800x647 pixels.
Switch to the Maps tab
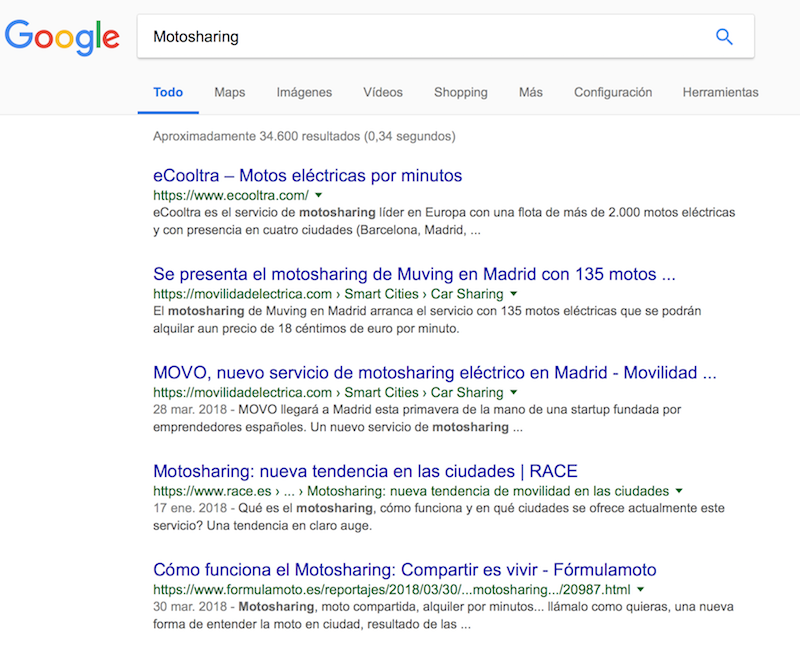[x=229, y=92]
